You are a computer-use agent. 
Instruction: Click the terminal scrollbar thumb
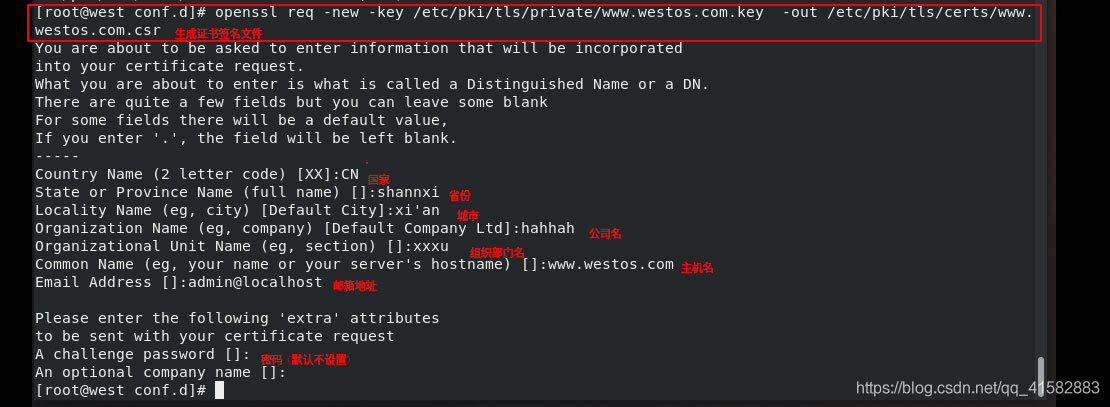(1041, 378)
